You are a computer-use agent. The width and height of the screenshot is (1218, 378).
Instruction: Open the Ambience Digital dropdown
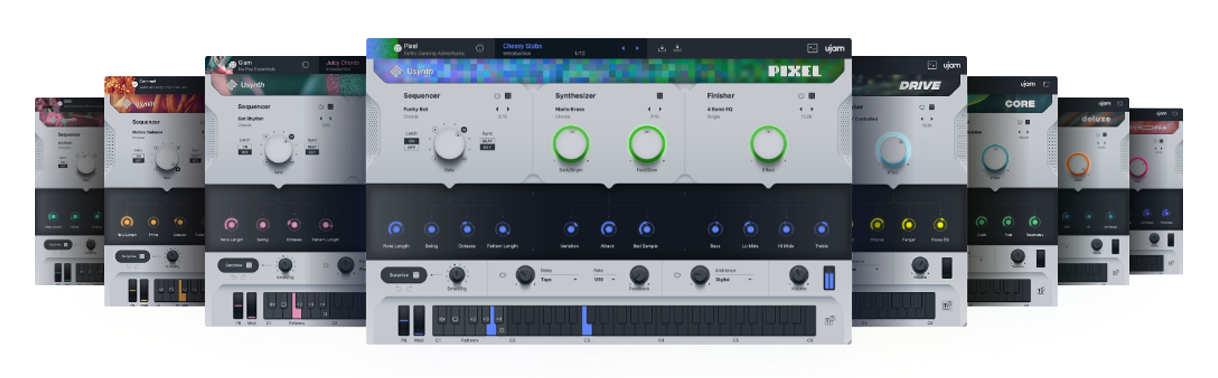[x=732, y=280]
